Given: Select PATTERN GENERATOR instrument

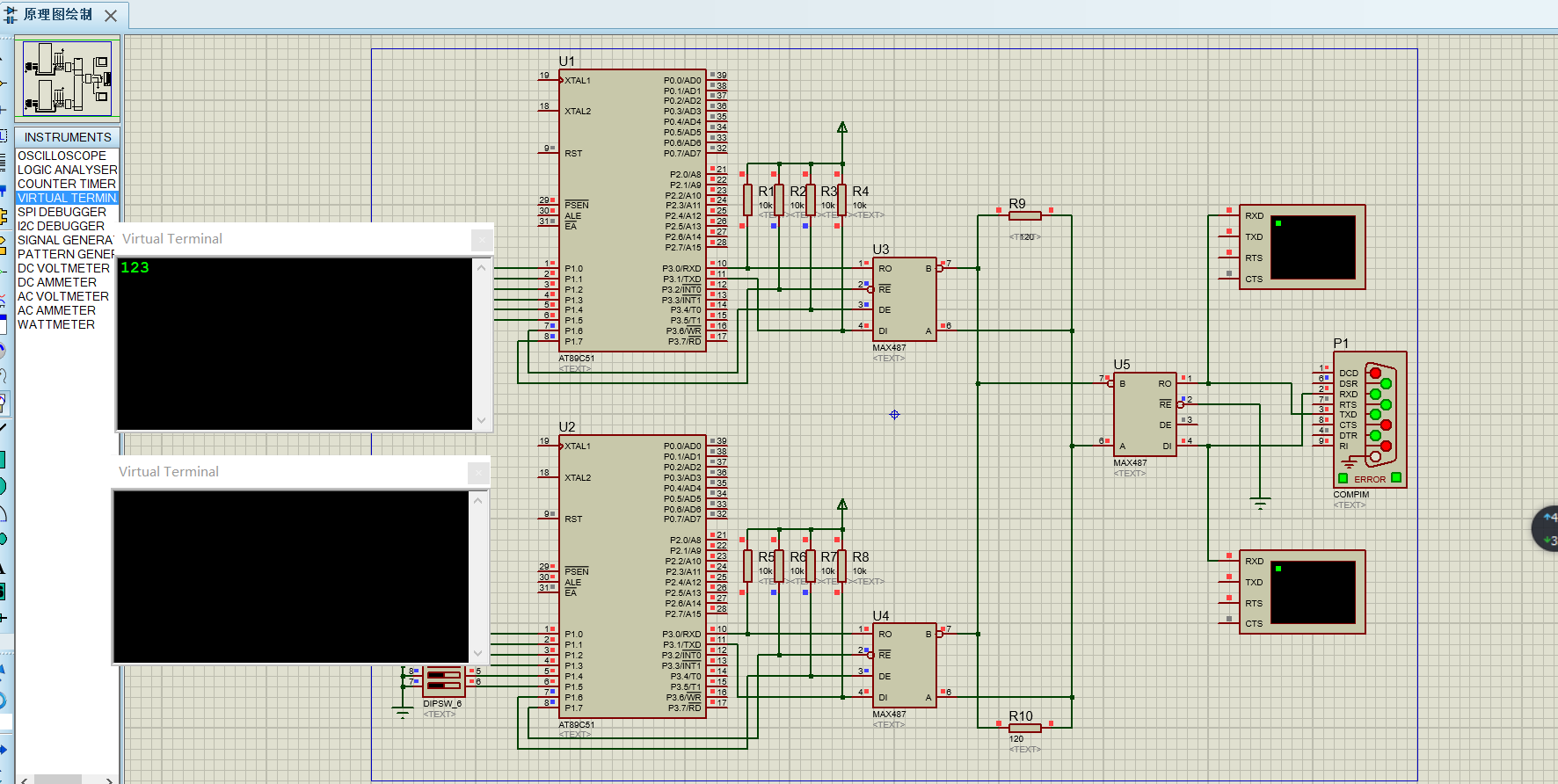Looking at the screenshot, I should pos(67,254).
